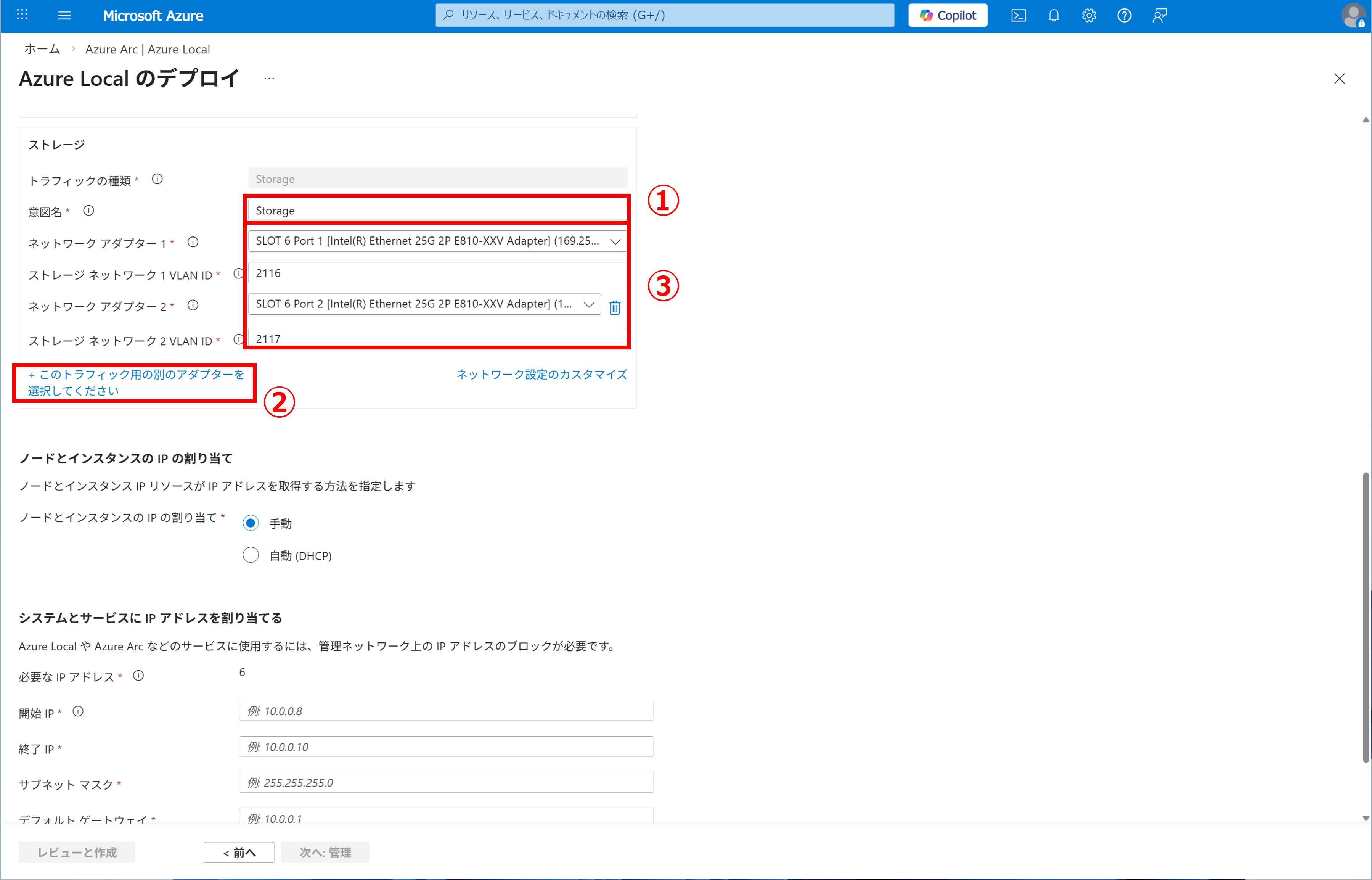Screen dimensions: 1372x880
Task: Open the notifications bell
Action: click(1054, 15)
